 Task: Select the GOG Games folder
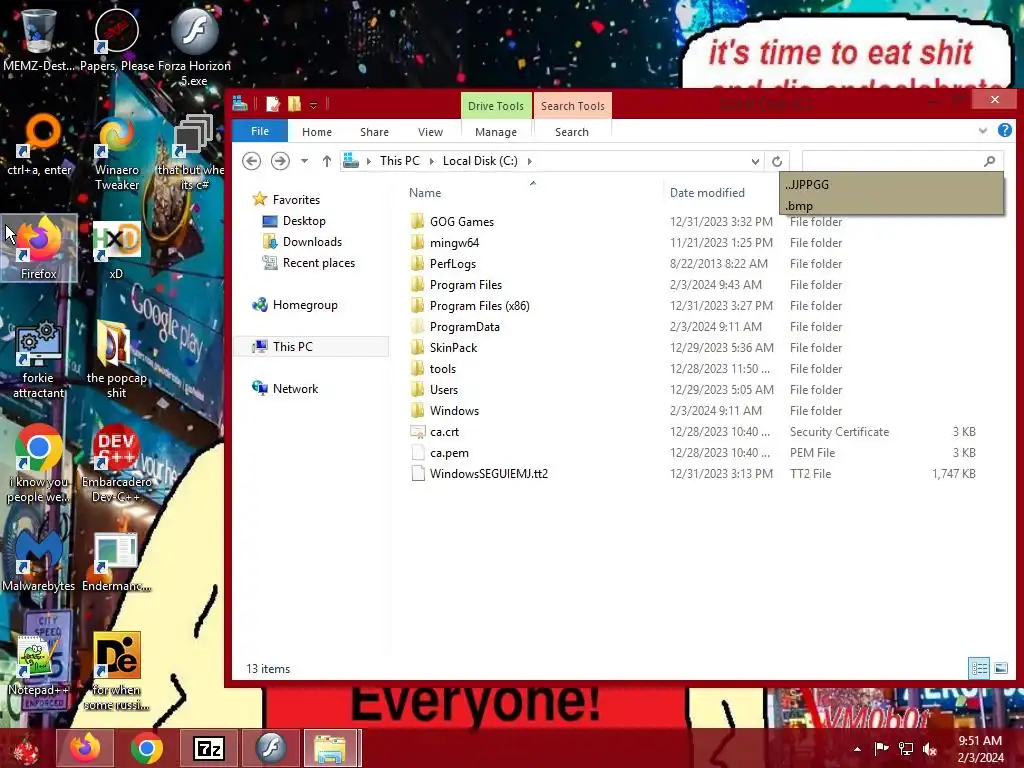[x=462, y=221]
